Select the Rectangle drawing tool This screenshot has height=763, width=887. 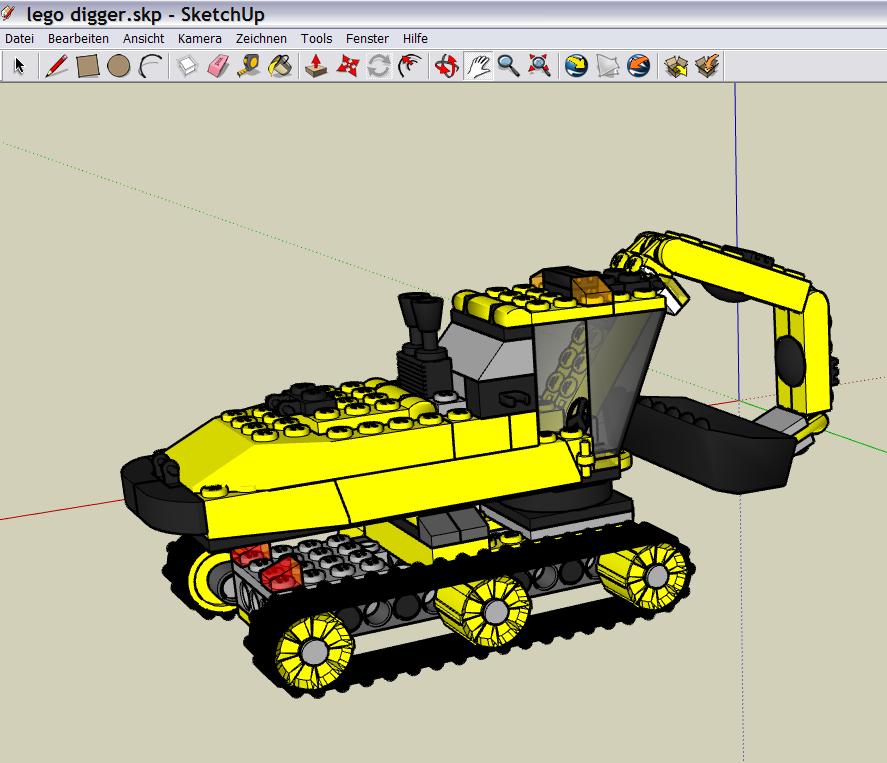[88, 66]
